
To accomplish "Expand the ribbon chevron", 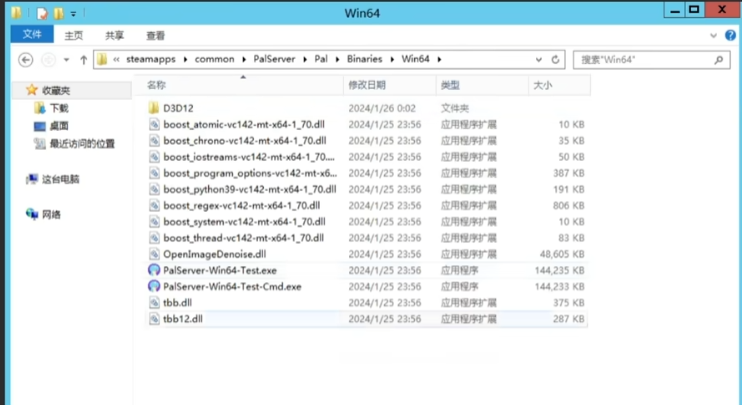I will 714,35.
